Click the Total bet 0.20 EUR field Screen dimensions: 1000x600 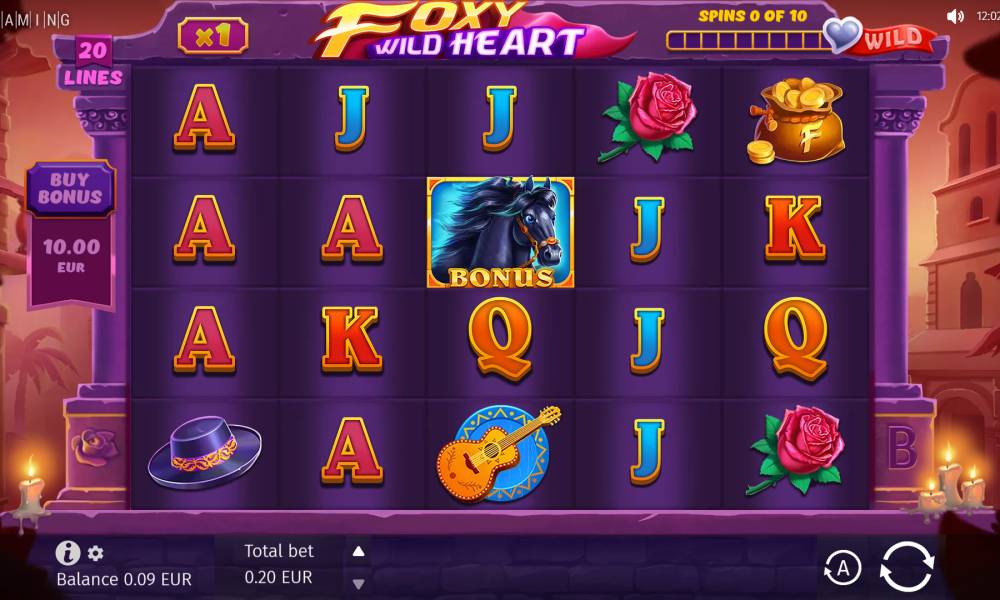click(279, 564)
